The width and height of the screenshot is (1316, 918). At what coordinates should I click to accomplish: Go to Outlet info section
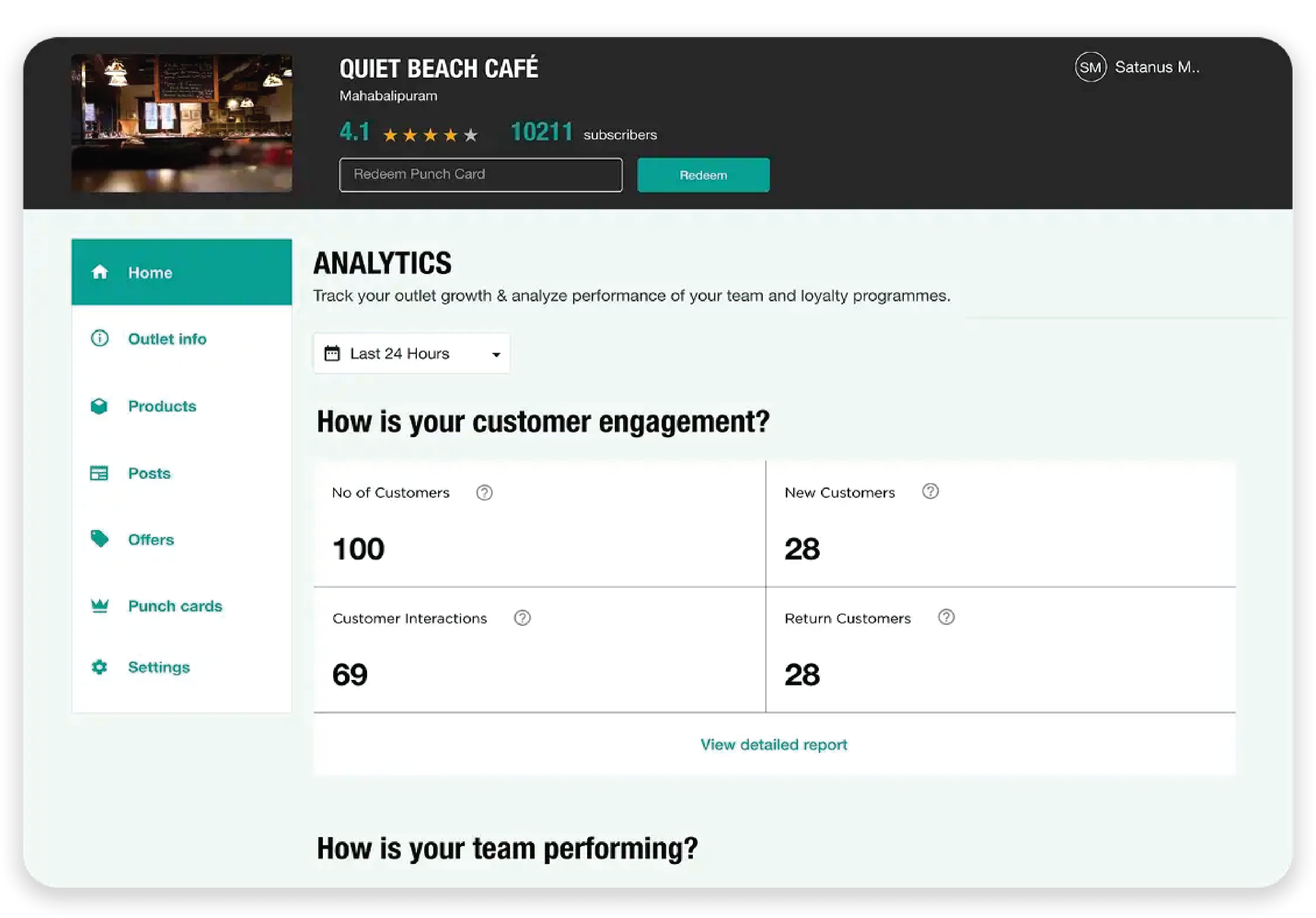[x=167, y=339]
